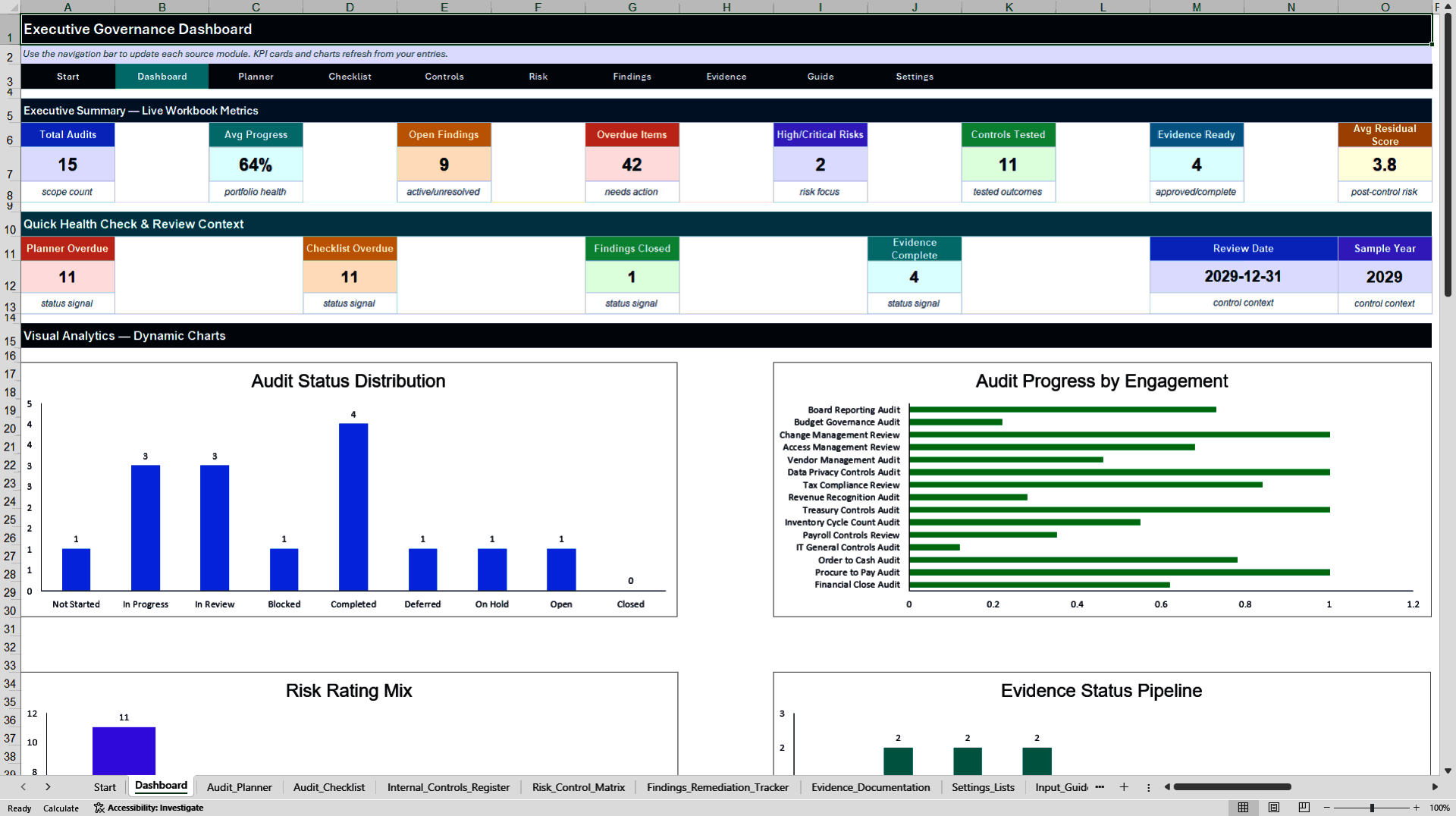Click vertical scrollbar down arrow
1456x816 pixels.
point(1448,770)
